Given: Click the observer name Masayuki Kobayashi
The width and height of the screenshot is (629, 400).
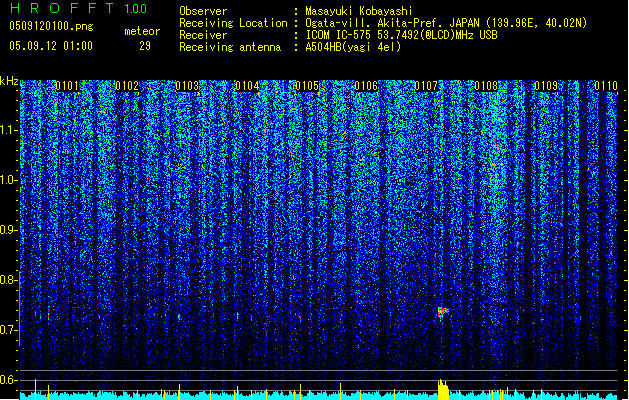Looking at the screenshot, I should 359,11.
